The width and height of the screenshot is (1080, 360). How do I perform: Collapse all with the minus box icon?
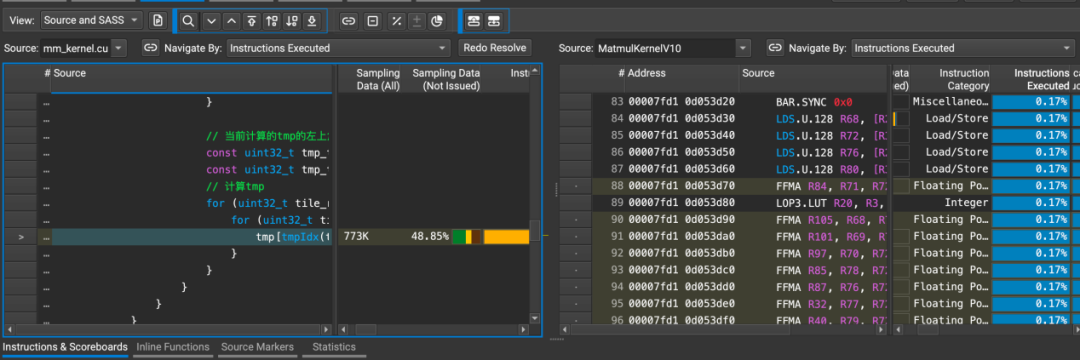pyautogui.click(x=373, y=21)
